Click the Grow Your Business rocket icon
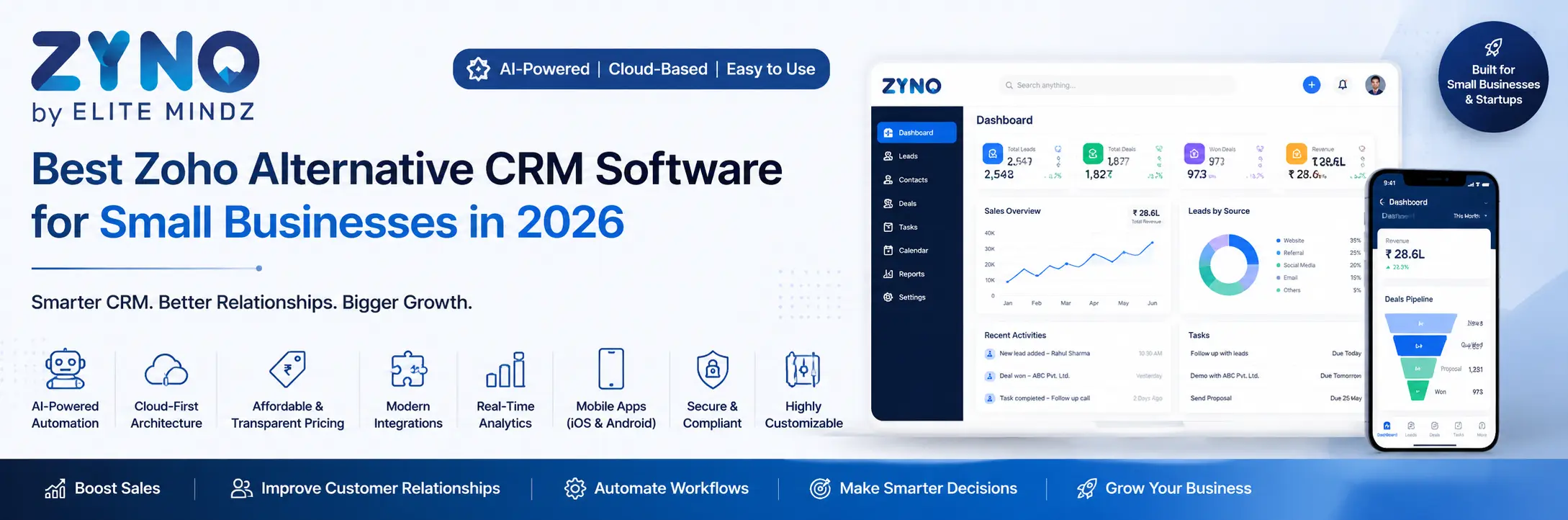1568x520 pixels. (x=1087, y=488)
